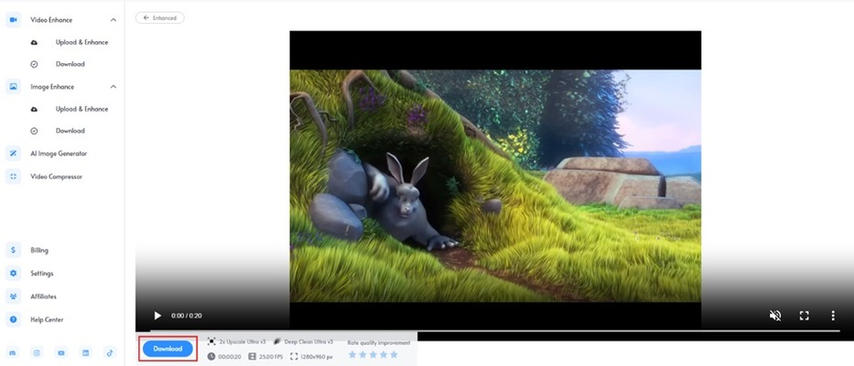Image resolution: width=854 pixels, height=366 pixels.
Task: Open Download under Image Enhance
Action: click(x=70, y=131)
